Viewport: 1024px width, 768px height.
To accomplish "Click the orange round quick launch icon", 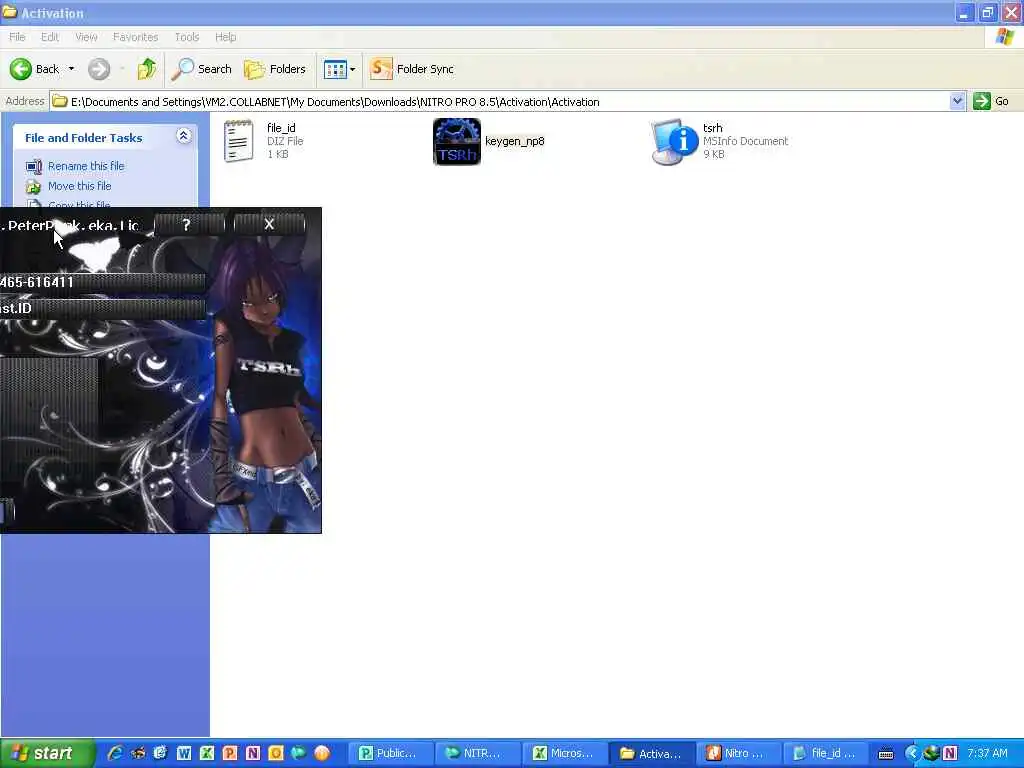I will (x=322, y=753).
